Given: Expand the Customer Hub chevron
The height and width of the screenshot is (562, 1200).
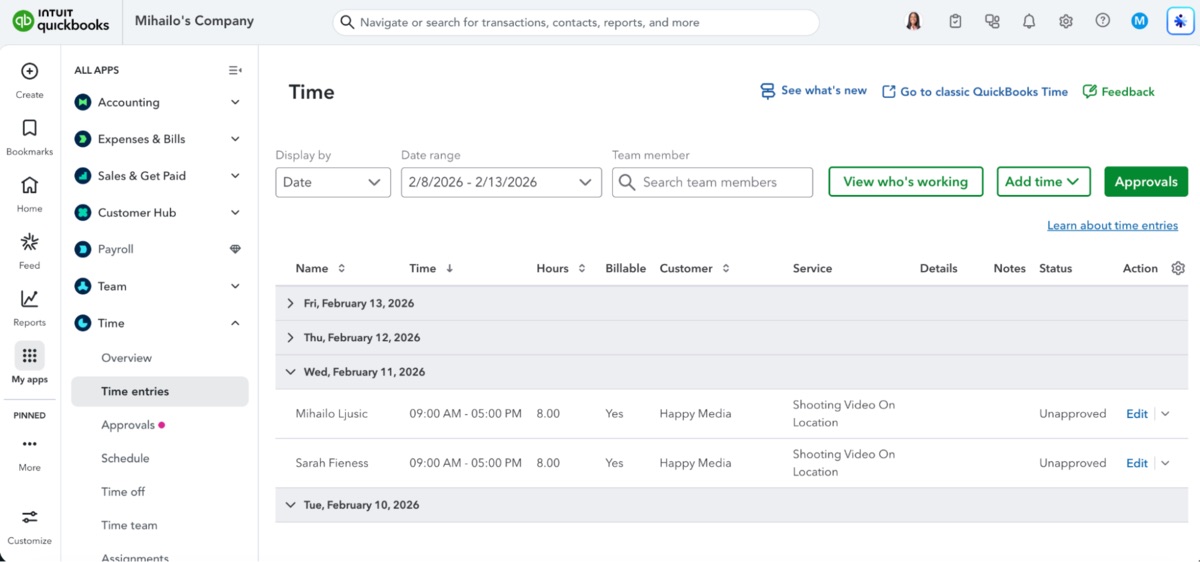Looking at the screenshot, I should click(235, 212).
